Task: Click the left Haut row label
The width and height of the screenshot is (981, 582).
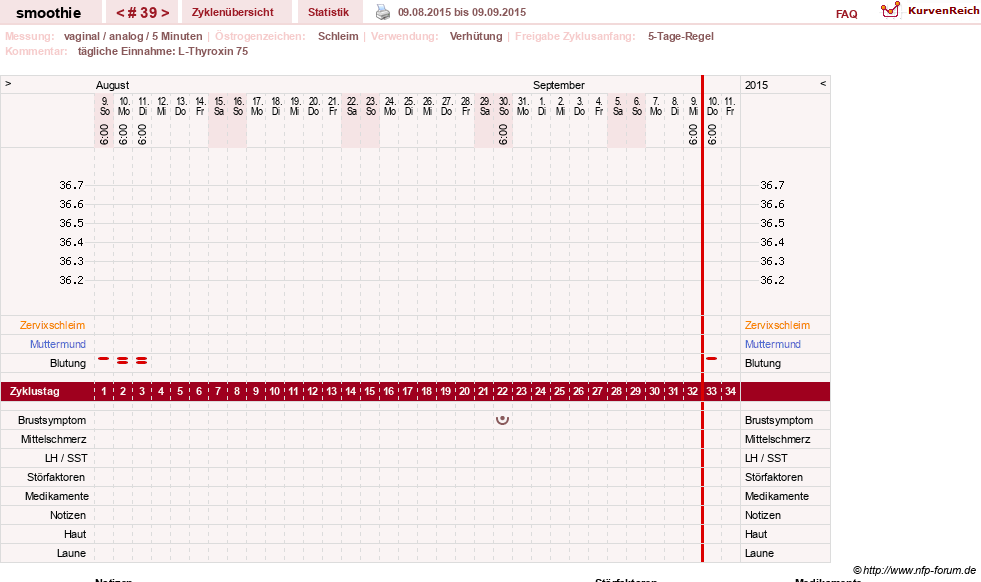Action: tap(75, 534)
